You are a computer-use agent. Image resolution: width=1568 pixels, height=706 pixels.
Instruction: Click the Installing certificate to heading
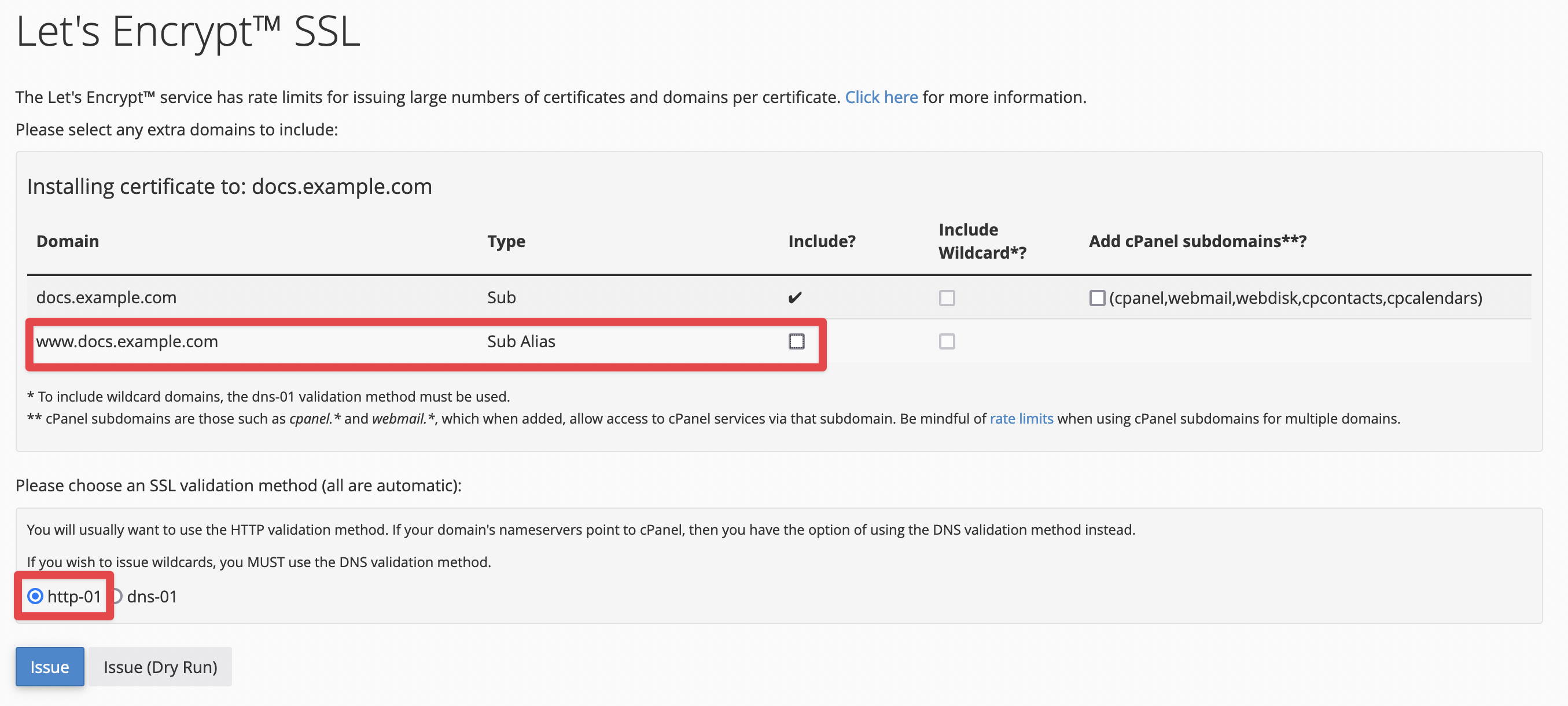coord(230,186)
